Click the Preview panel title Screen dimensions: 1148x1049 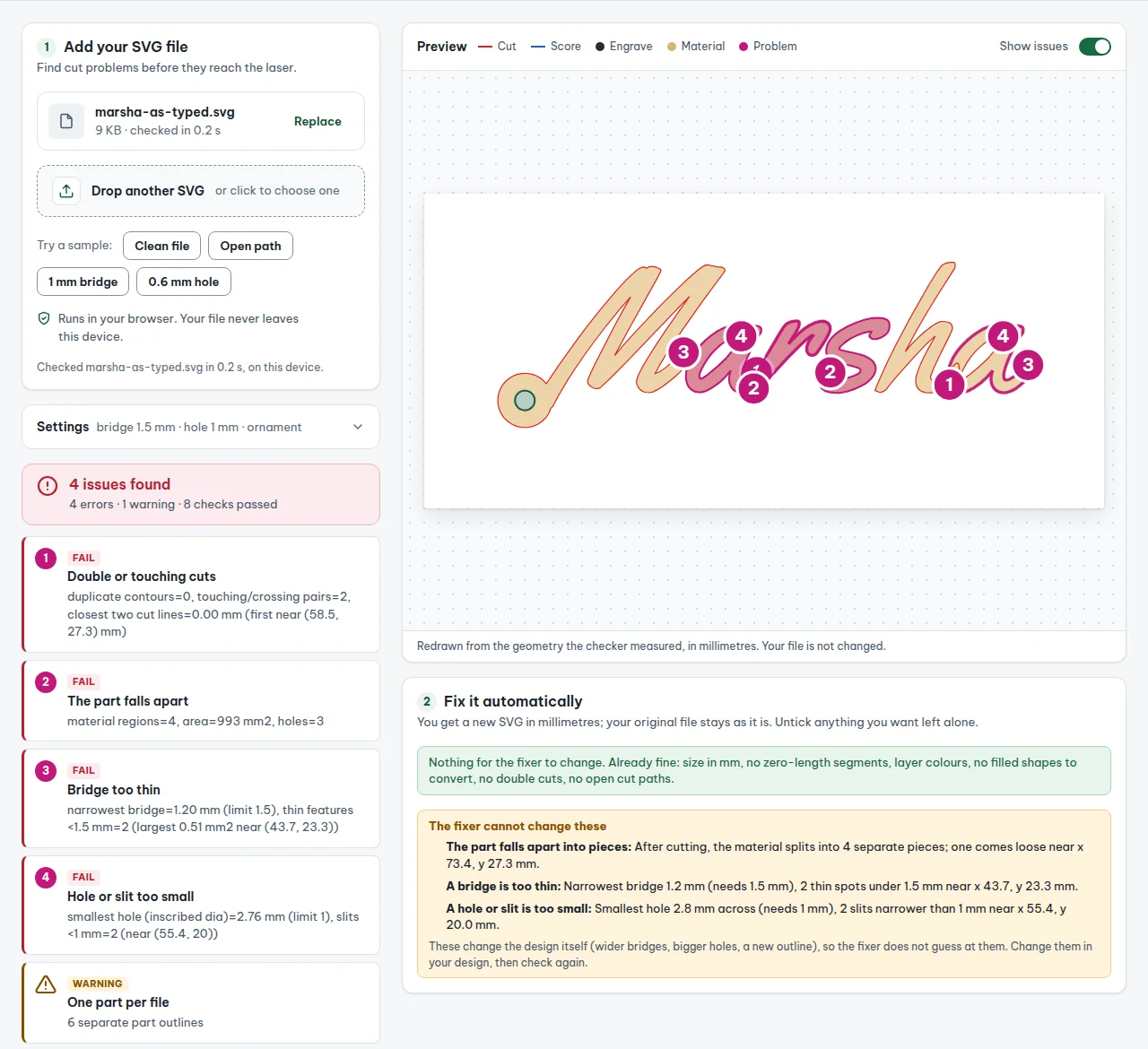point(442,47)
